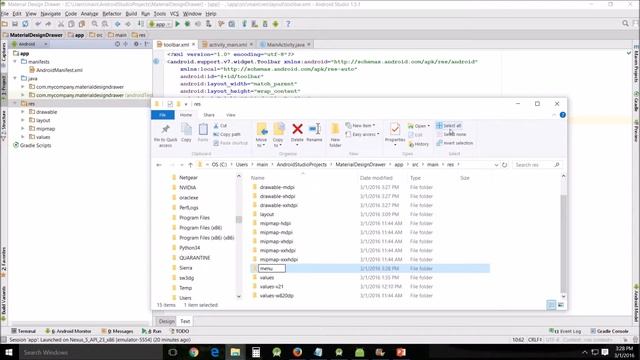Click Select all in Explorer ribbon
640x360 pixels.
[449, 126]
